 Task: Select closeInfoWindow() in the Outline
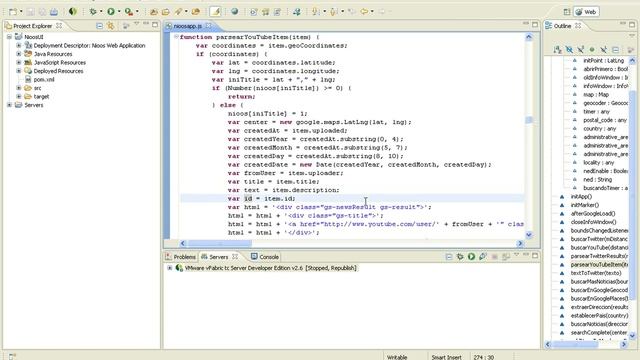point(593,222)
